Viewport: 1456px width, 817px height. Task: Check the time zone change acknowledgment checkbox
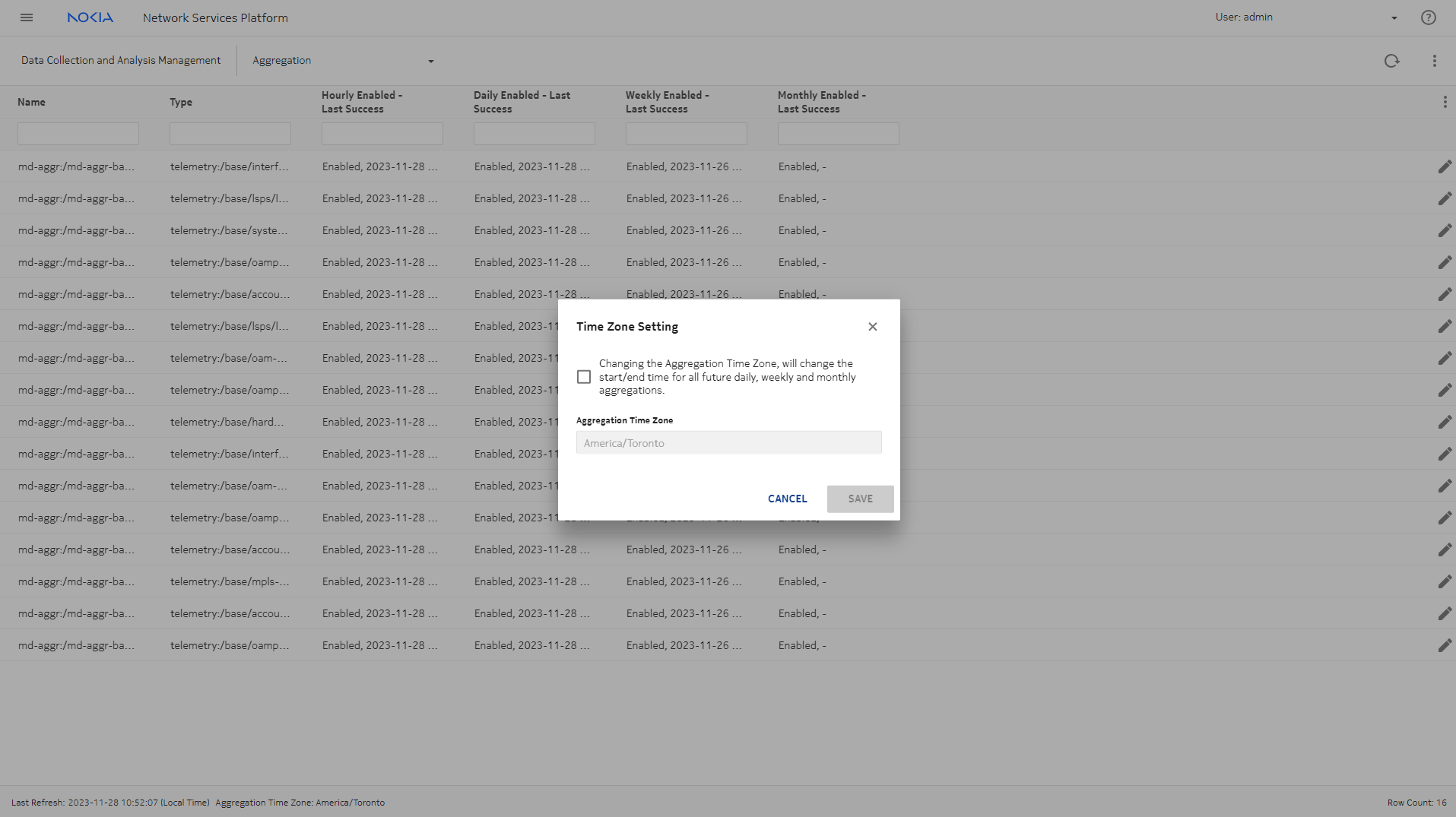point(584,377)
